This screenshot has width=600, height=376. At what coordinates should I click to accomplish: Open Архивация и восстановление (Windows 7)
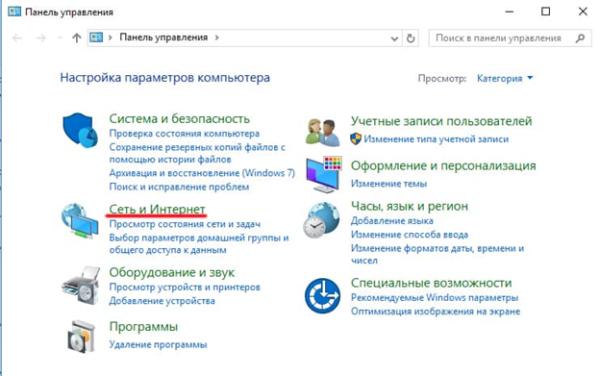(x=202, y=173)
